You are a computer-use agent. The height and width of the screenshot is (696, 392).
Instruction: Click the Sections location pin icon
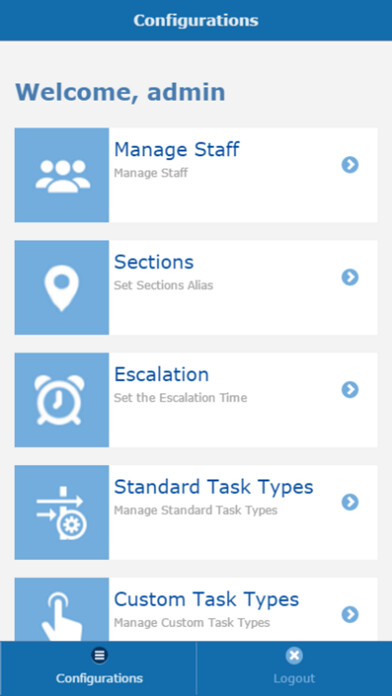coord(62,288)
